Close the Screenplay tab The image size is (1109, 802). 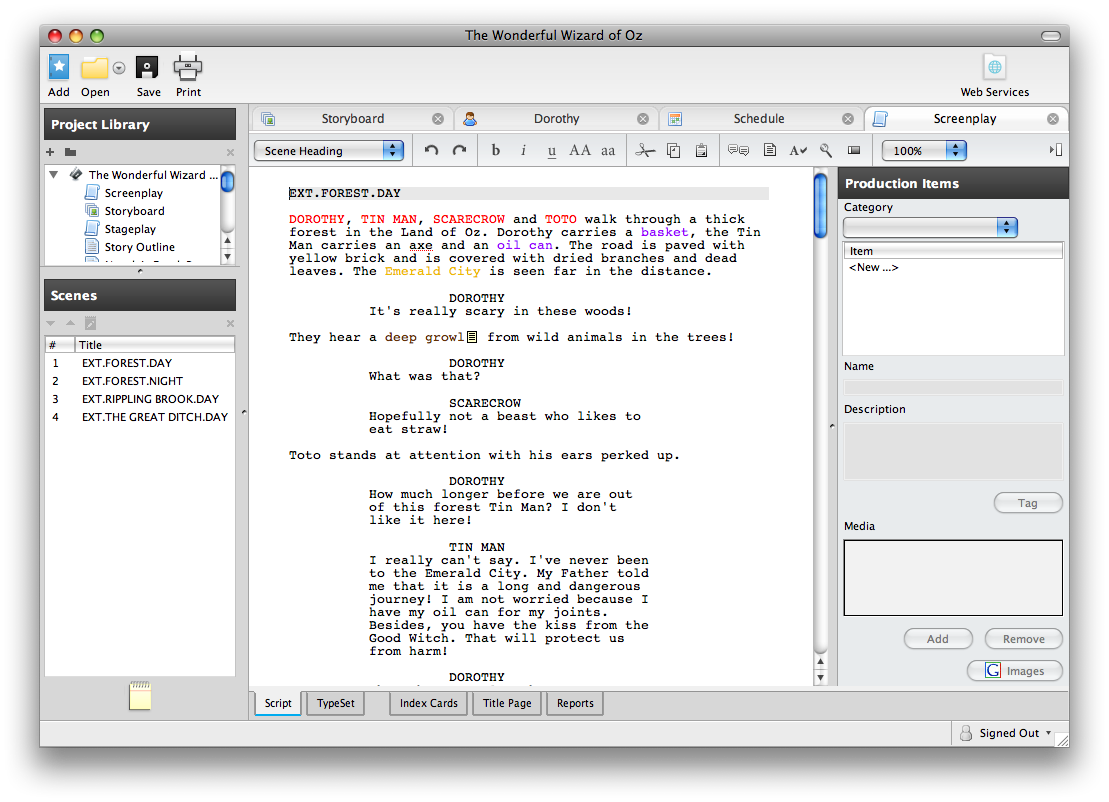click(1053, 119)
